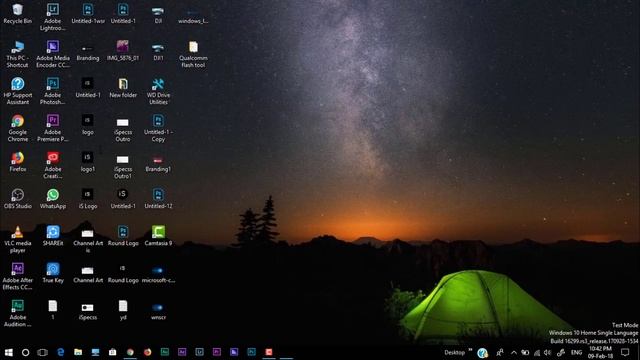Open Cortana search circle on taskbar
Viewport: 640px width, 360px height.
click(x=25, y=352)
